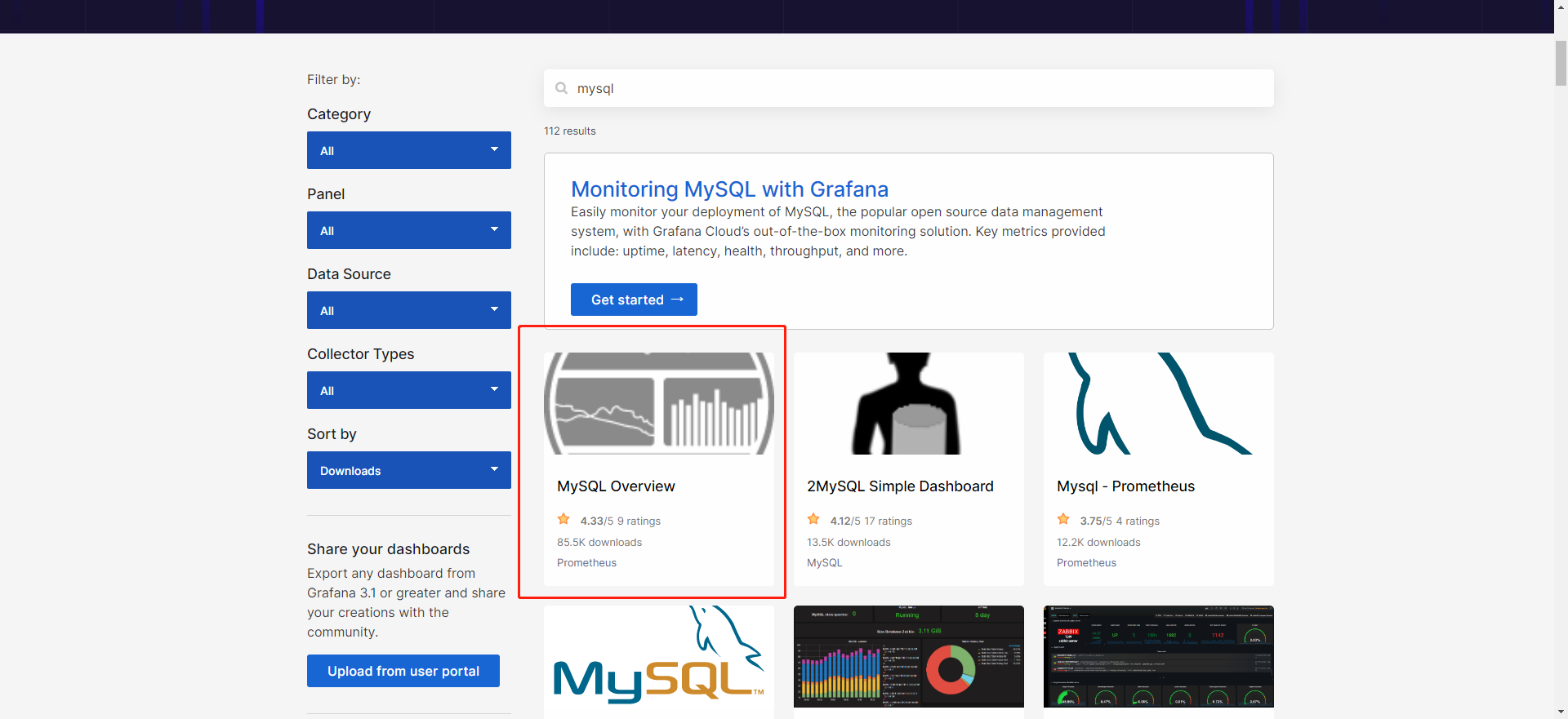Open the MySQL Overview dashboard thumbnail
Image resolution: width=1568 pixels, height=719 pixels.
659,403
